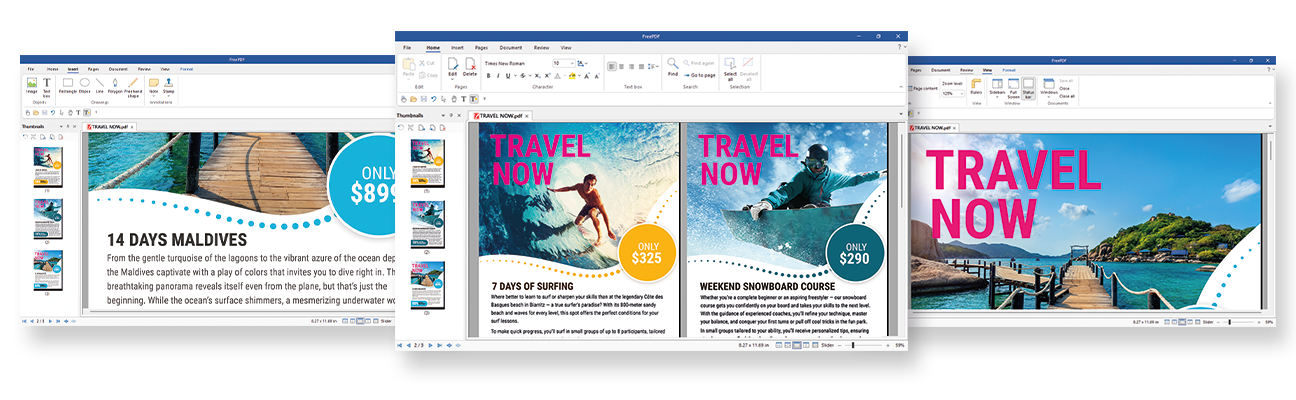Toggle Bold formatting in Character group

[488, 75]
